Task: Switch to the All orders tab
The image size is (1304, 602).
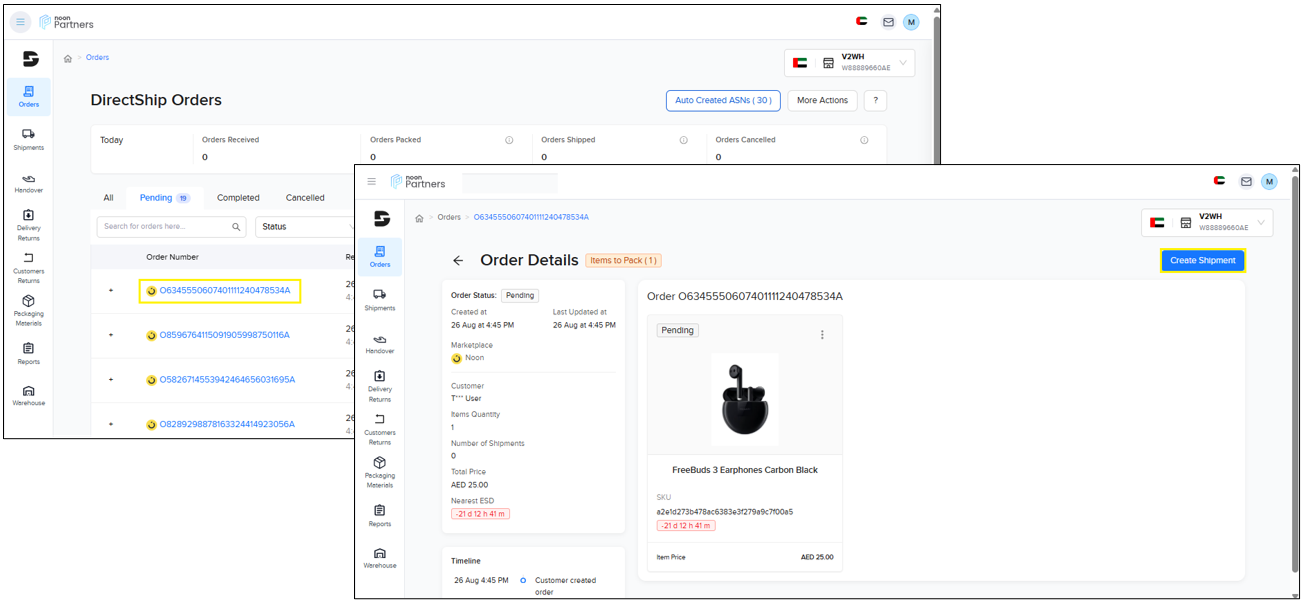Action: 108,198
